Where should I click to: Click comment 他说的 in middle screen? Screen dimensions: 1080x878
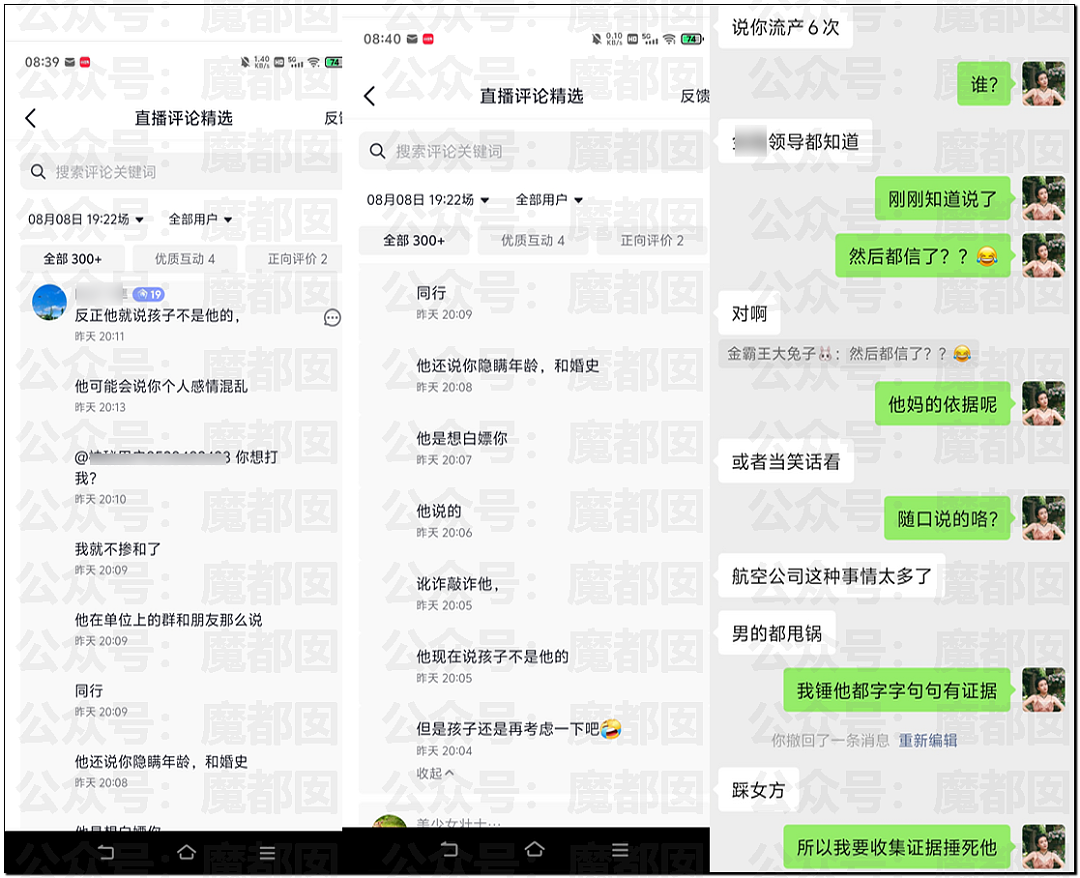[x=439, y=511]
